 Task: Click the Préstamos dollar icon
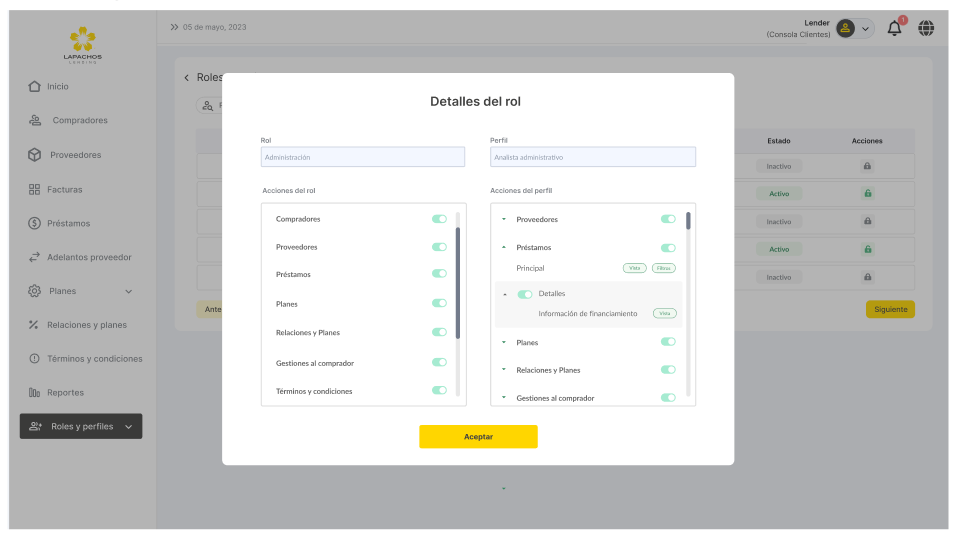34,223
